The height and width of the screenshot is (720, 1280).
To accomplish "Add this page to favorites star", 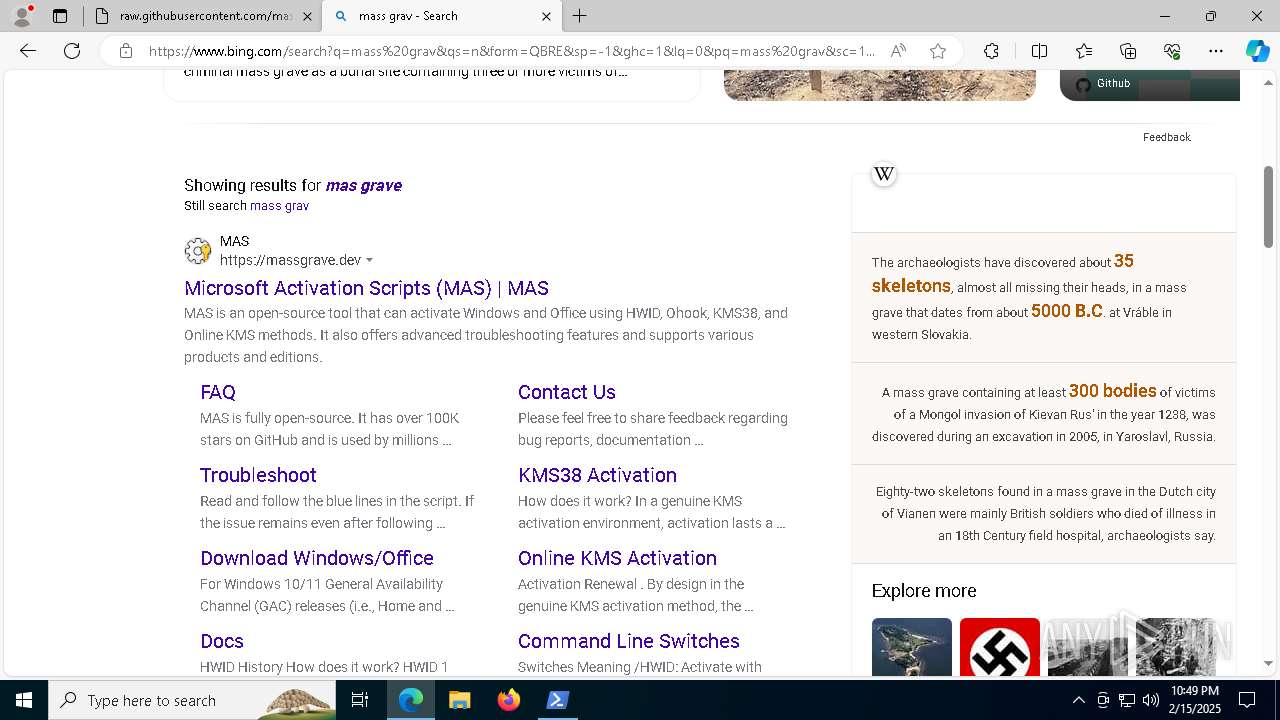I will coord(938,51).
